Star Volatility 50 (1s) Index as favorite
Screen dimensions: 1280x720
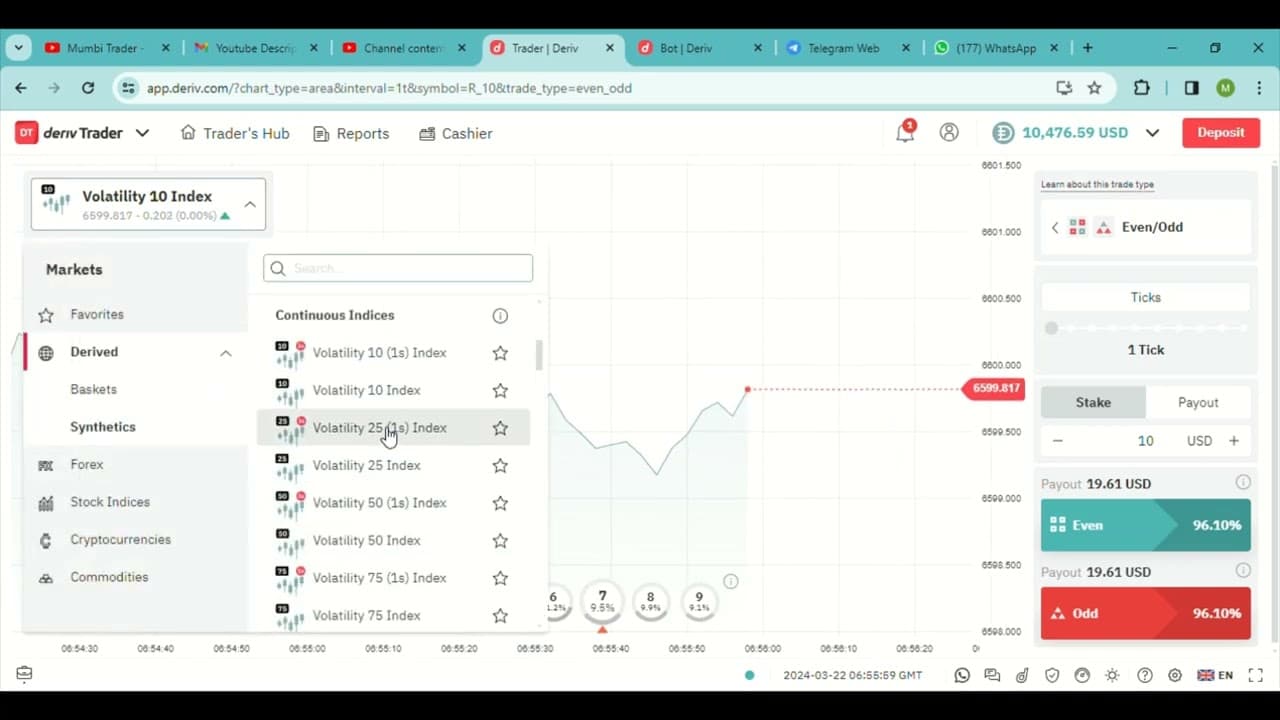(x=500, y=503)
